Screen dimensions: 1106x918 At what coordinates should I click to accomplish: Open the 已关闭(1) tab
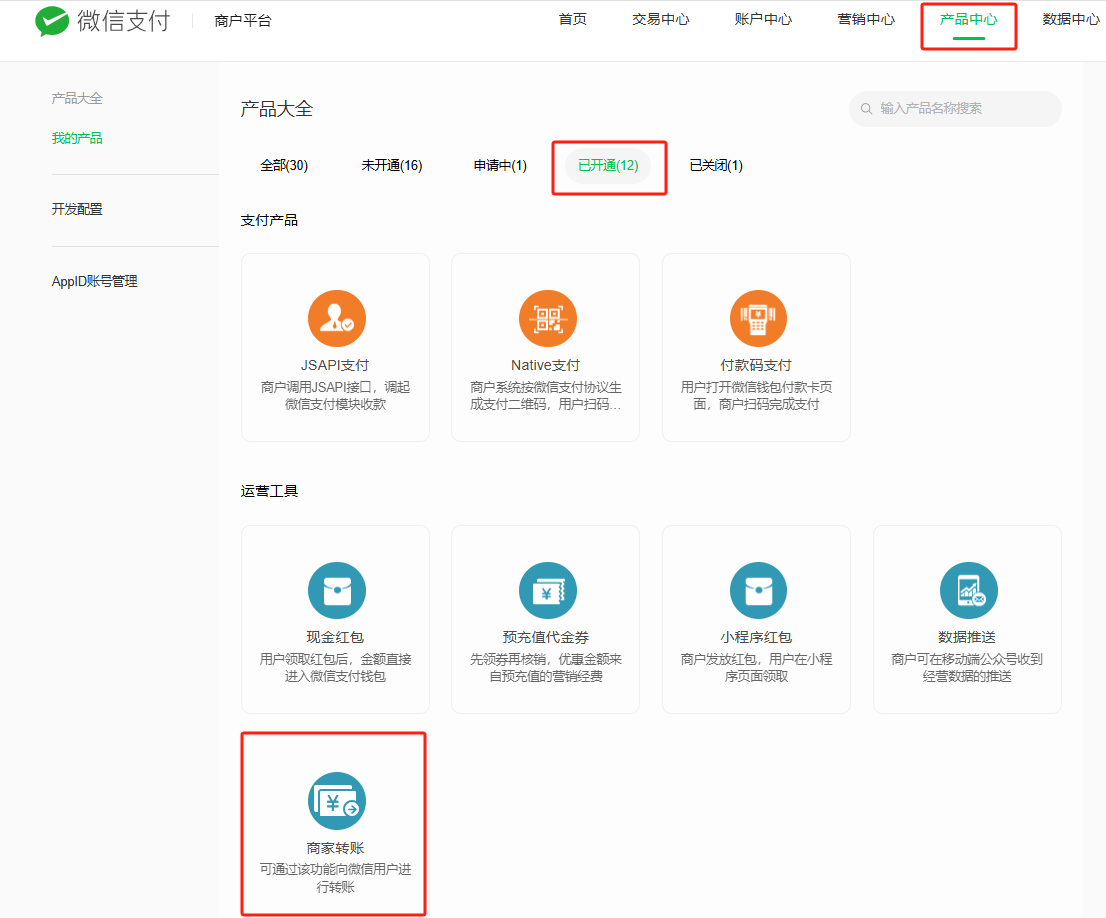tap(716, 166)
